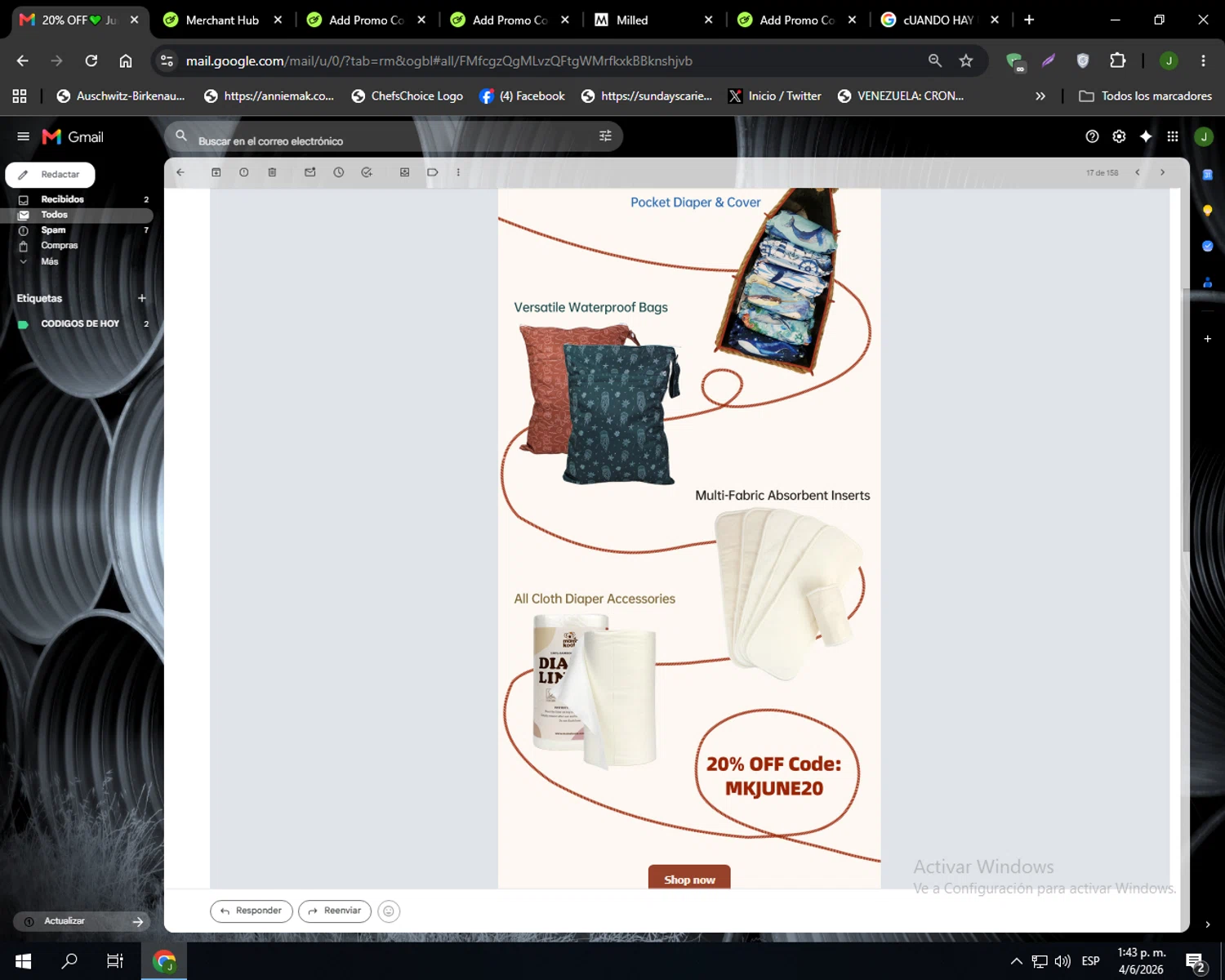Open the Labels icon in toolbar
Viewport: 1225px width, 980px height.
coord(433,172)
